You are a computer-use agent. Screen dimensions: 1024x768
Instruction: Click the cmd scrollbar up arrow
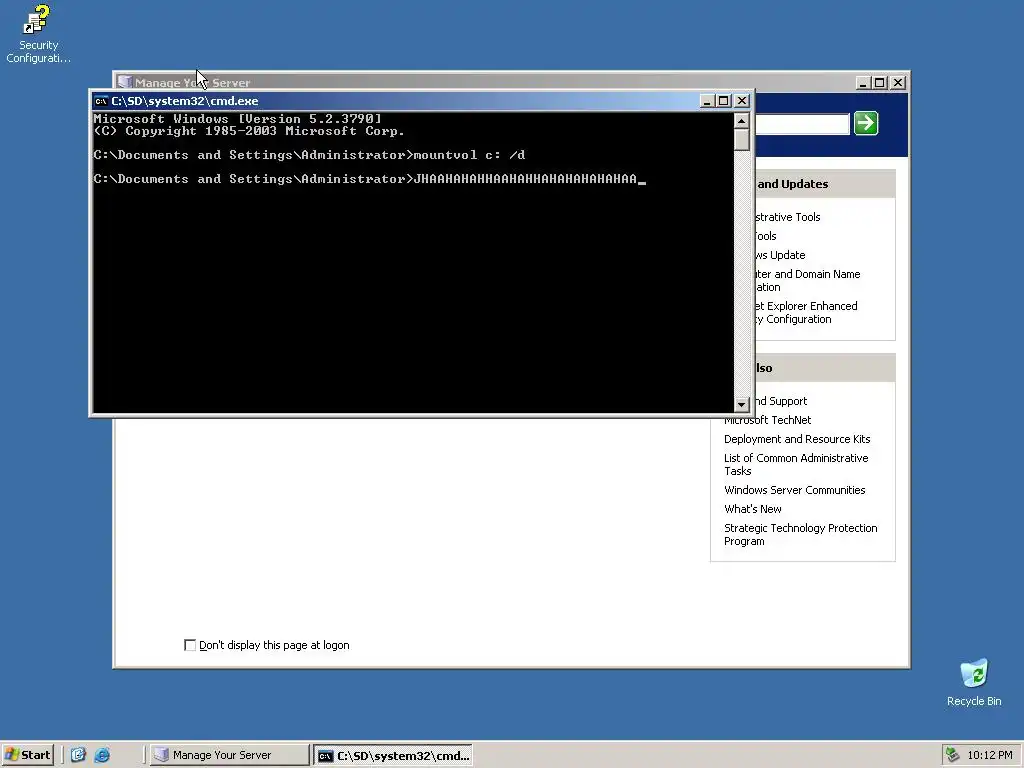[741, 121]
